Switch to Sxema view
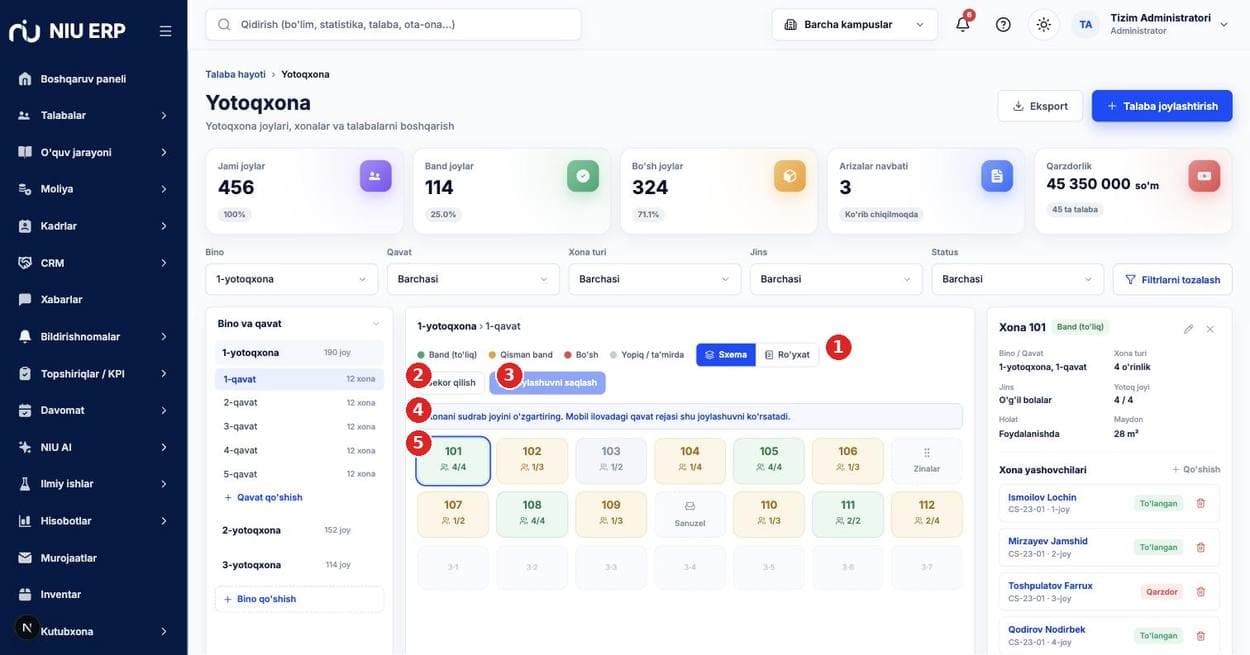Image resolution: width=1250 pixels, height=655 pixels. pyautogui.click(x=726, y=354)
